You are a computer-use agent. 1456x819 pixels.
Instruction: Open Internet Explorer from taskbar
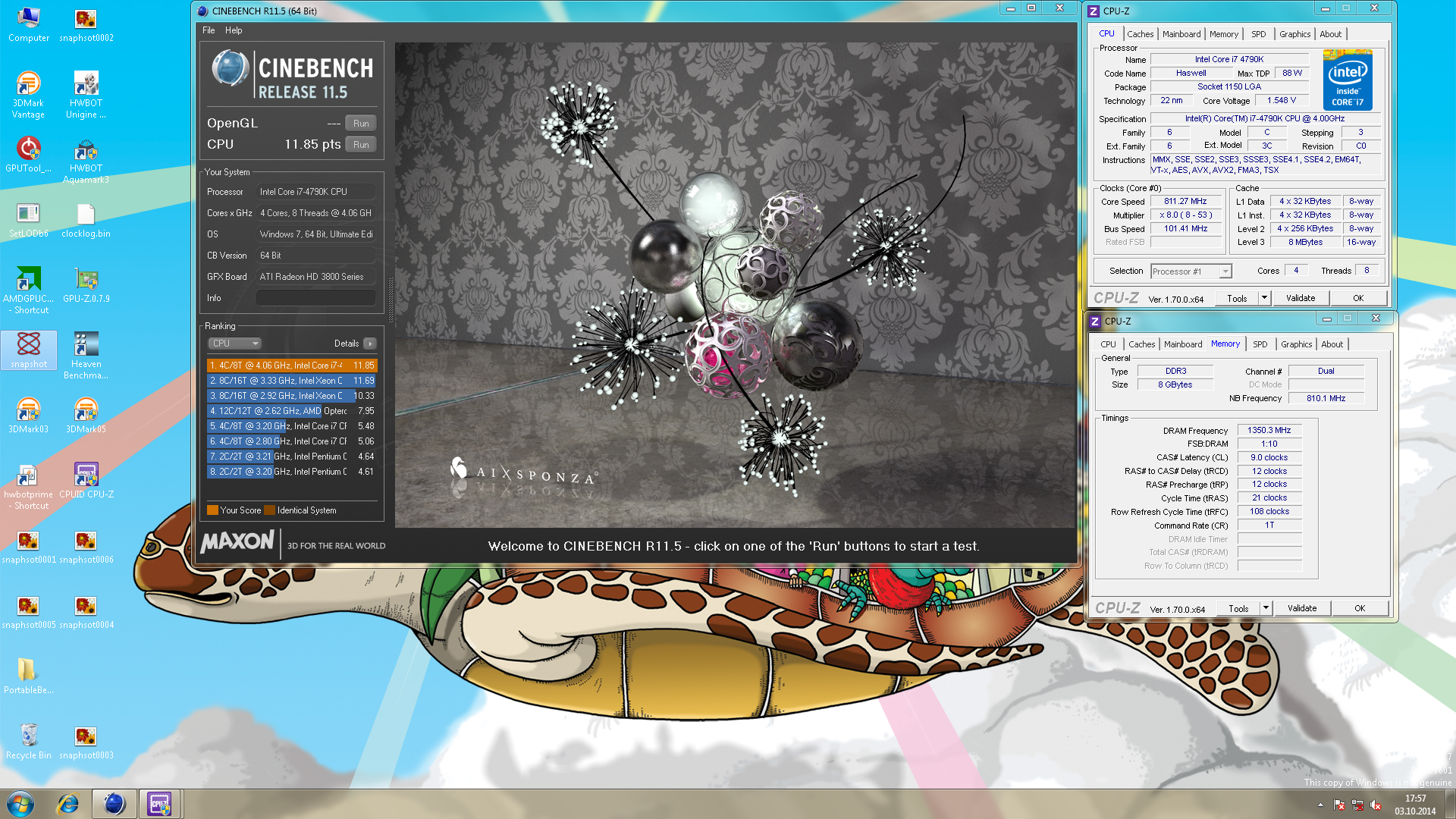68,804
